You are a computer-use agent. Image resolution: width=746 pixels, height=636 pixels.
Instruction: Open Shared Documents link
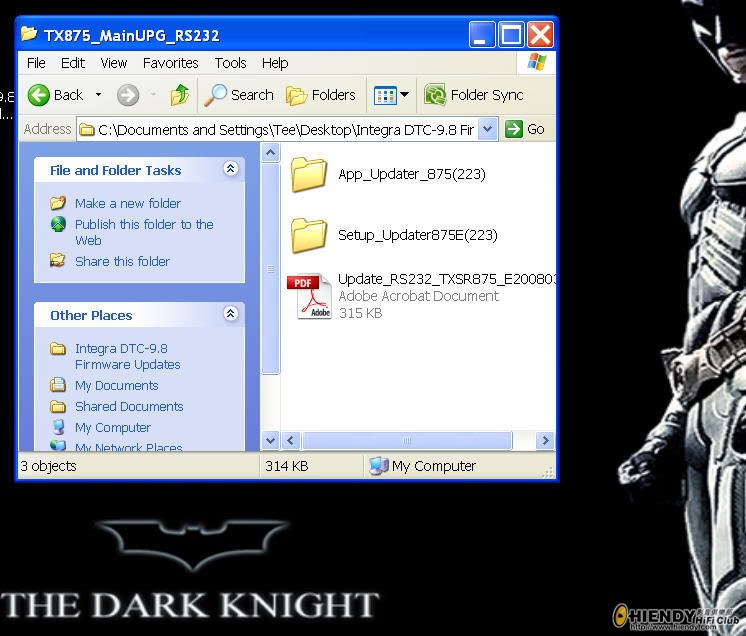[x=129, y=406]
